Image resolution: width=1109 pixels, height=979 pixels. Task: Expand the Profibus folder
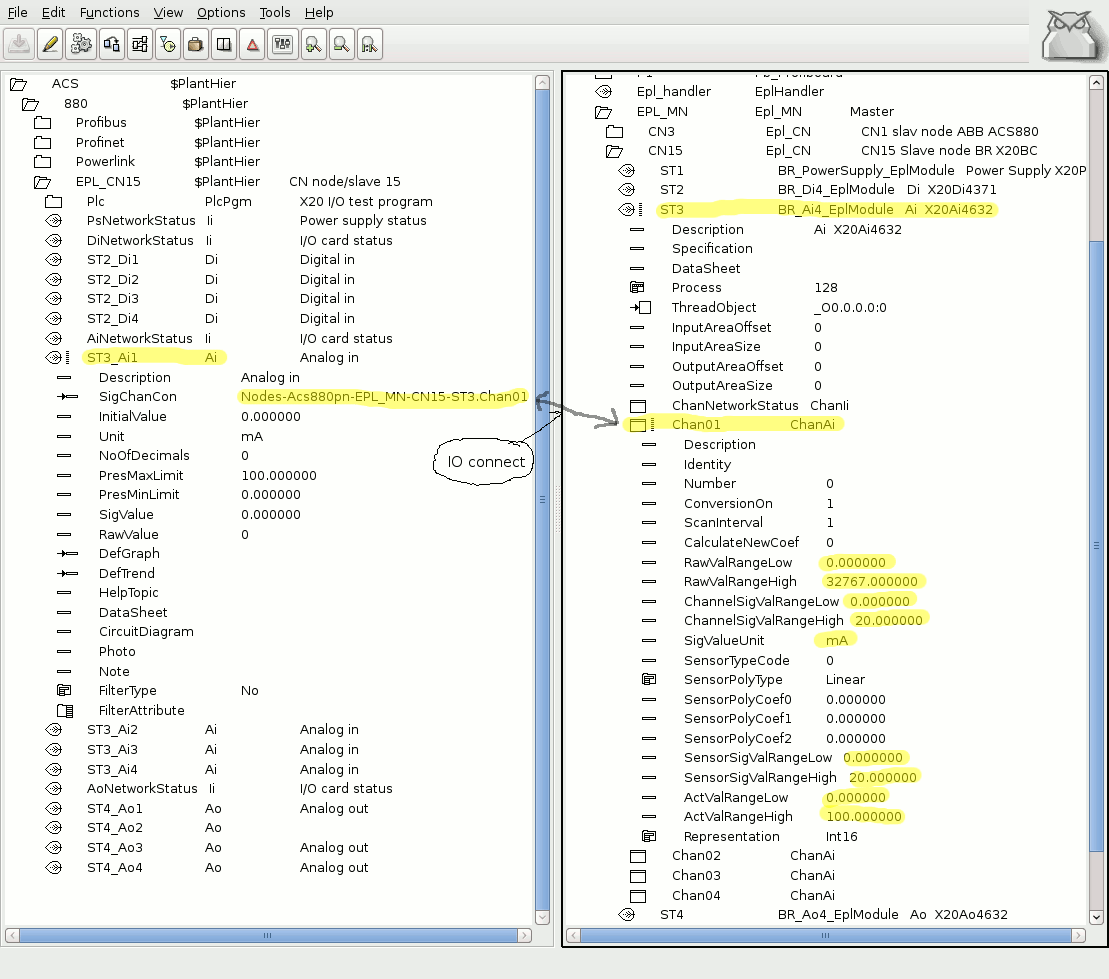[x=42, y=122]
